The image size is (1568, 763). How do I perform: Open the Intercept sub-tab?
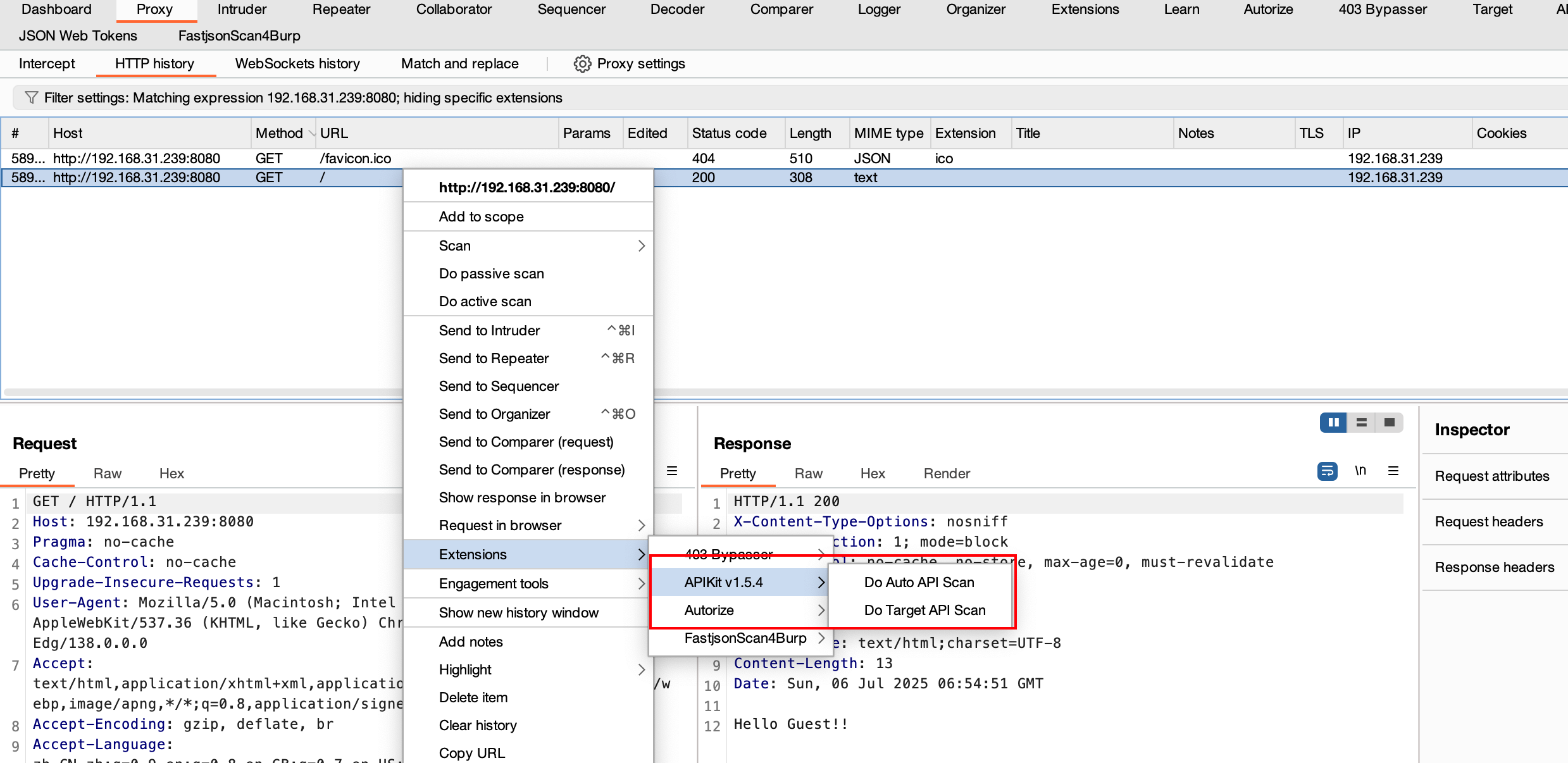click(x=47, y=64)
